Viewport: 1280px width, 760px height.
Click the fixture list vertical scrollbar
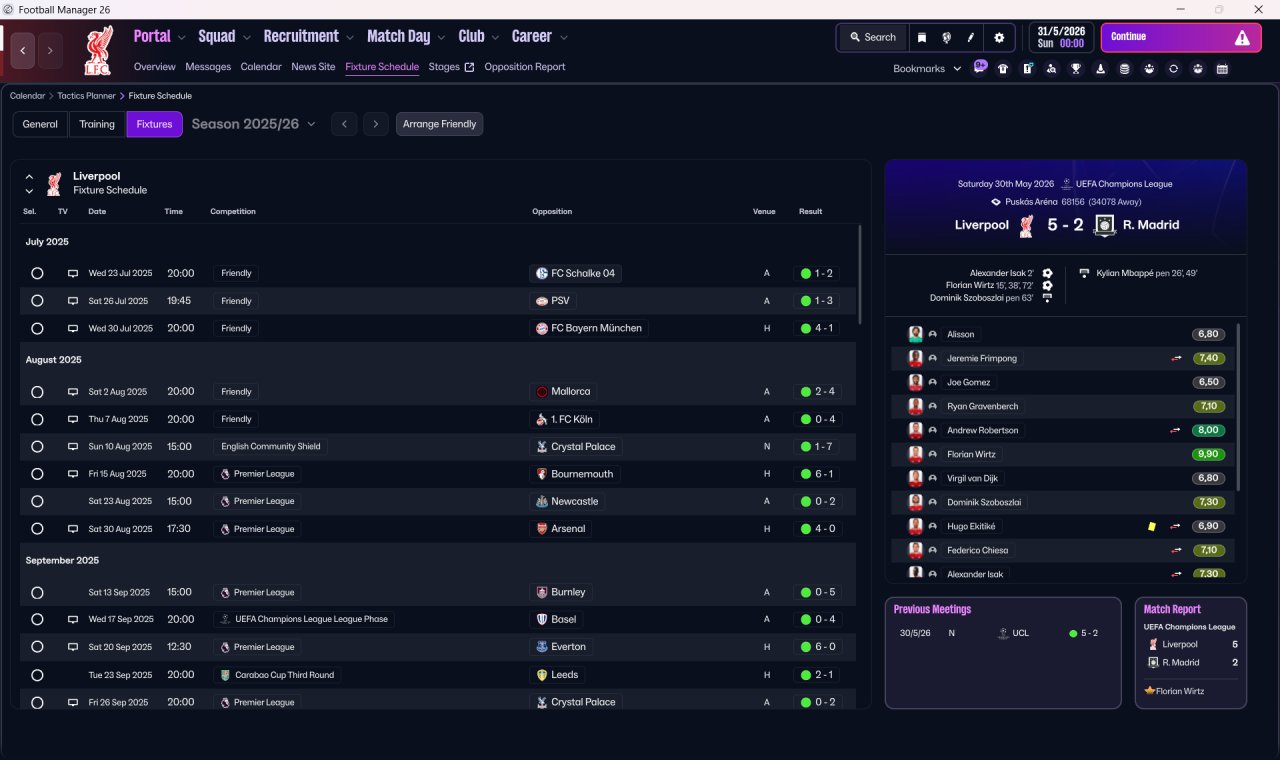click(x=859, y=274)
